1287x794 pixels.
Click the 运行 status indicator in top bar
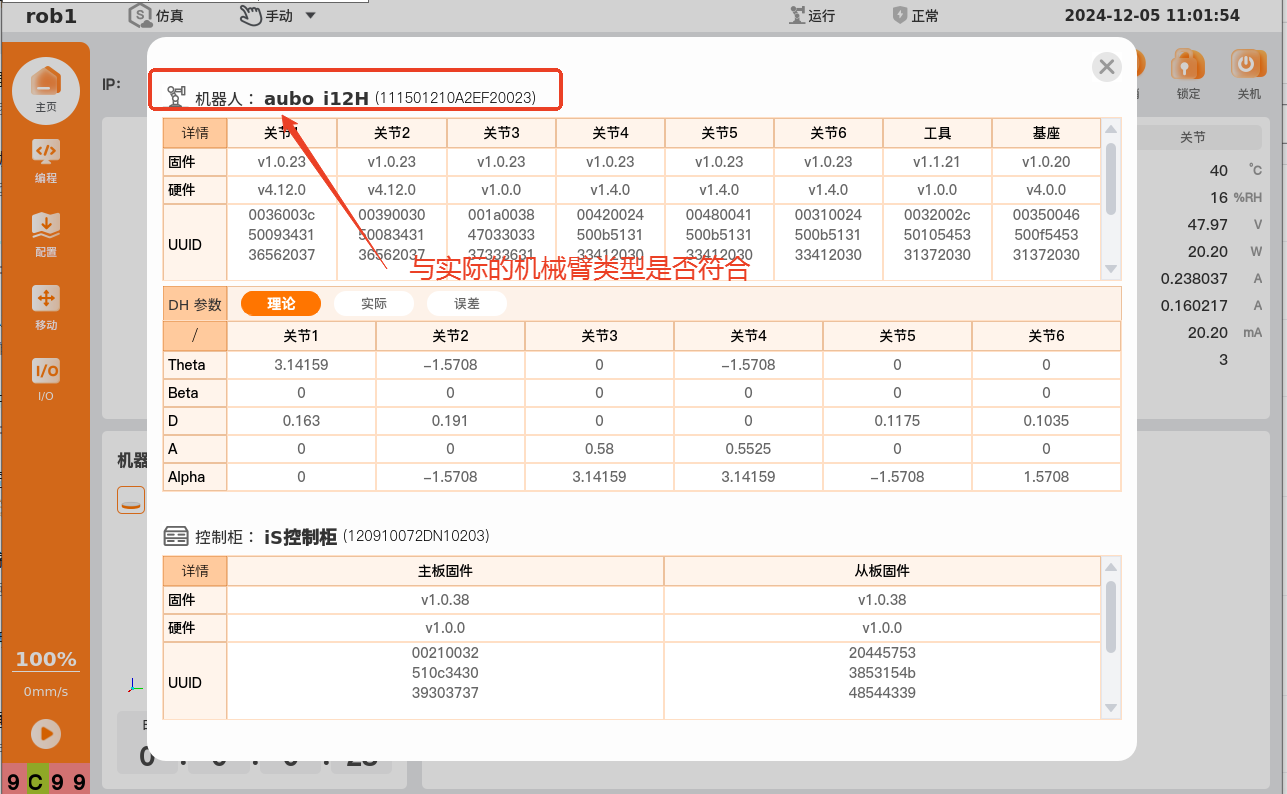coord(811,15)
